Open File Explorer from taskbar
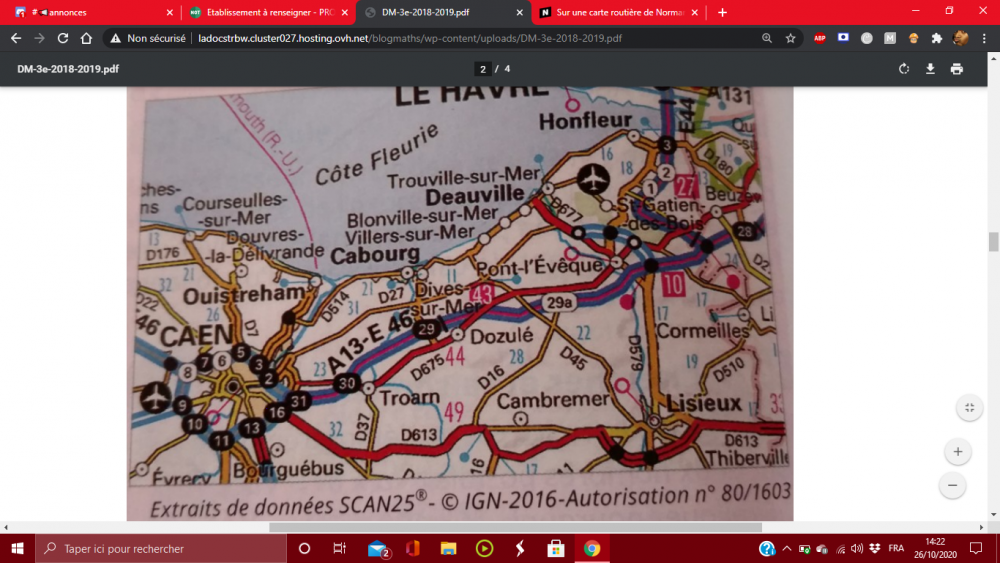The height and width of the screenshot is (563, 1000). pos(448,548)
